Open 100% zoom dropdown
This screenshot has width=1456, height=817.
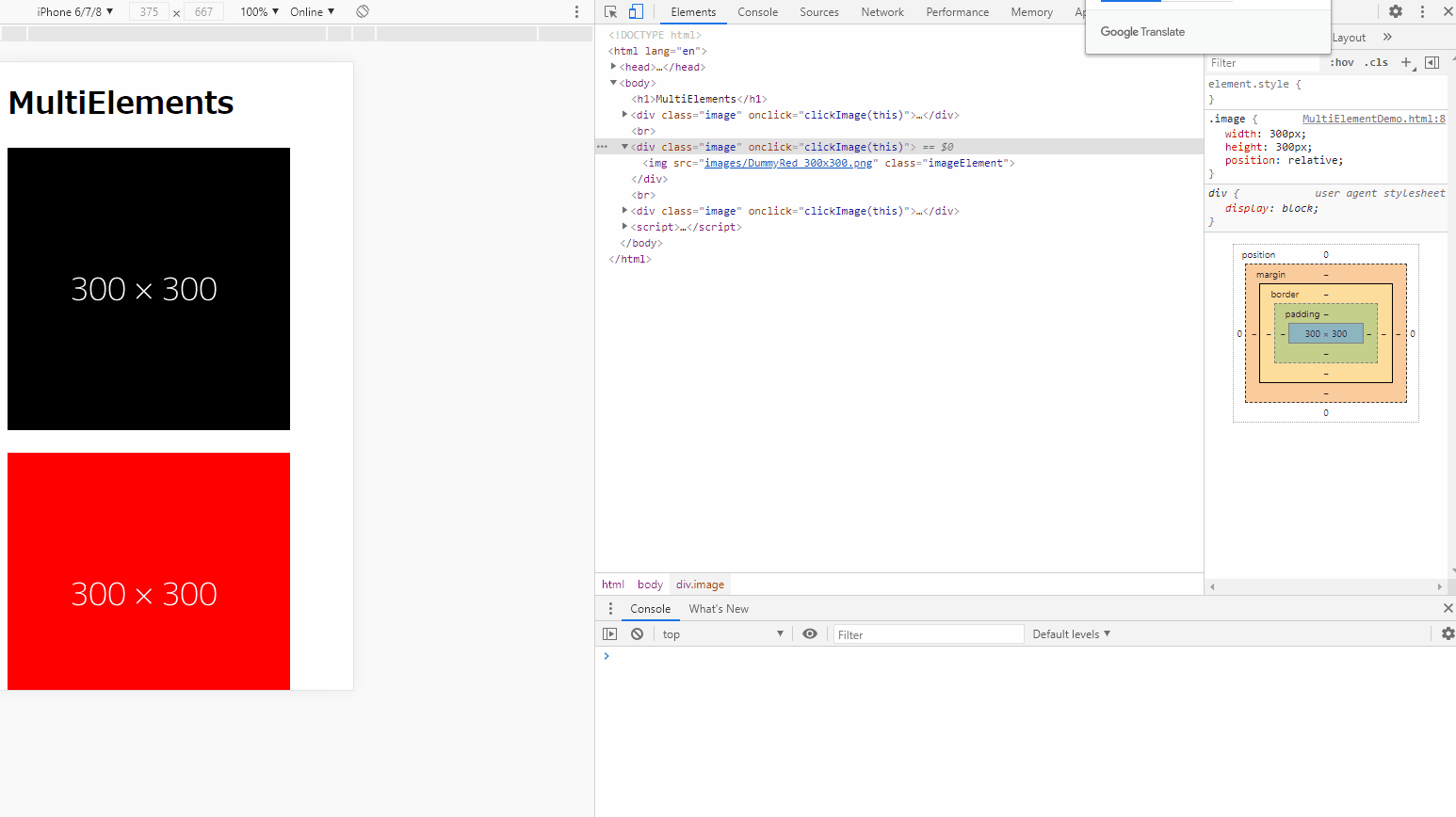pos(259,11)
